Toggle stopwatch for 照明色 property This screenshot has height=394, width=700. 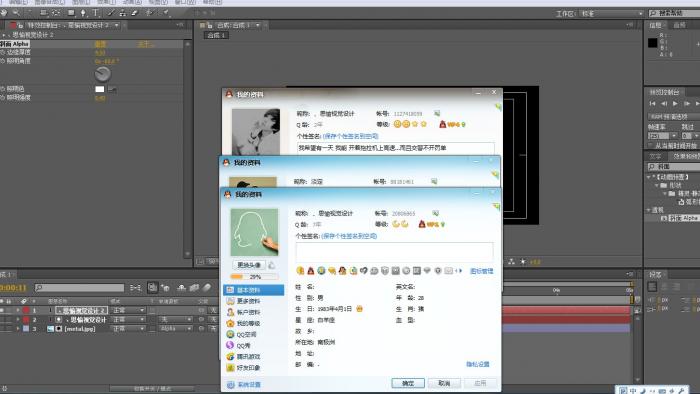(3, 89)
